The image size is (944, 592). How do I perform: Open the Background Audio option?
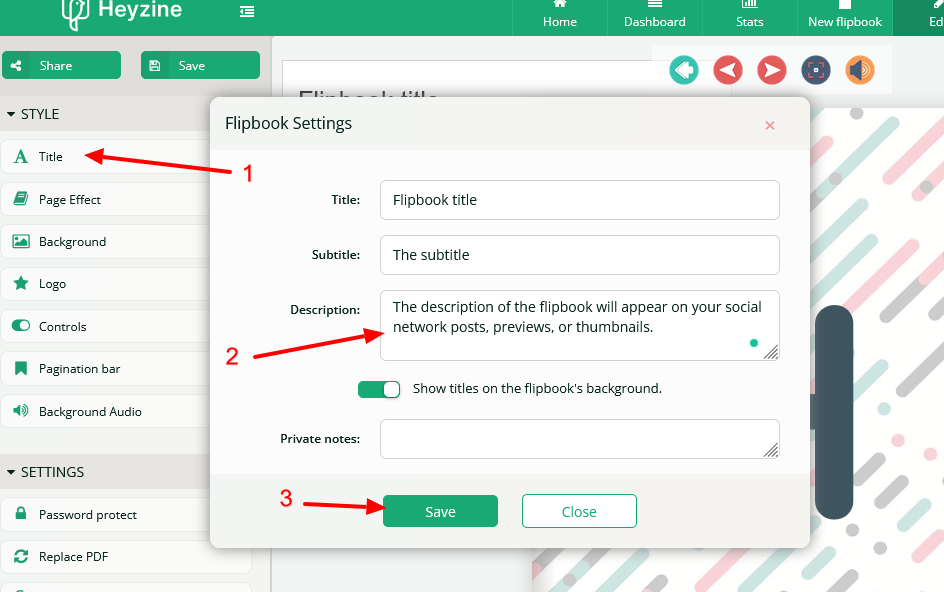(x=105, y=411)
